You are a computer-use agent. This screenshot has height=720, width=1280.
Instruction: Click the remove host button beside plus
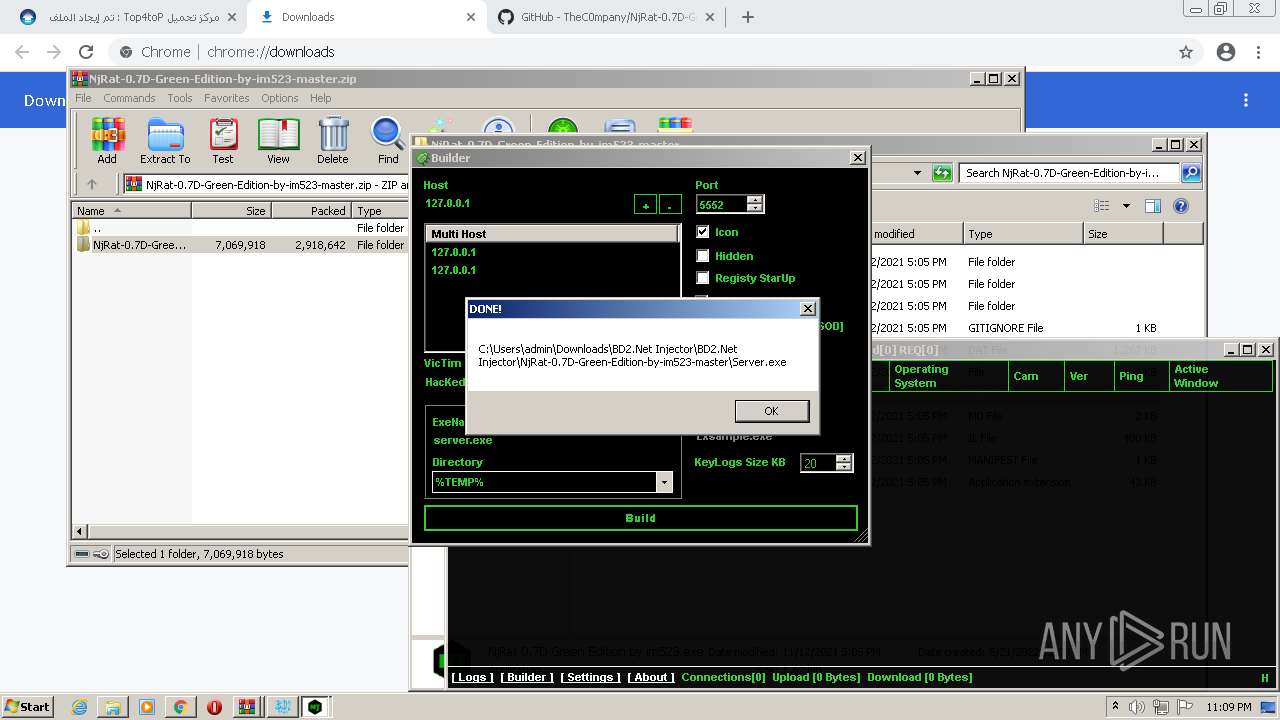point(670,204)
